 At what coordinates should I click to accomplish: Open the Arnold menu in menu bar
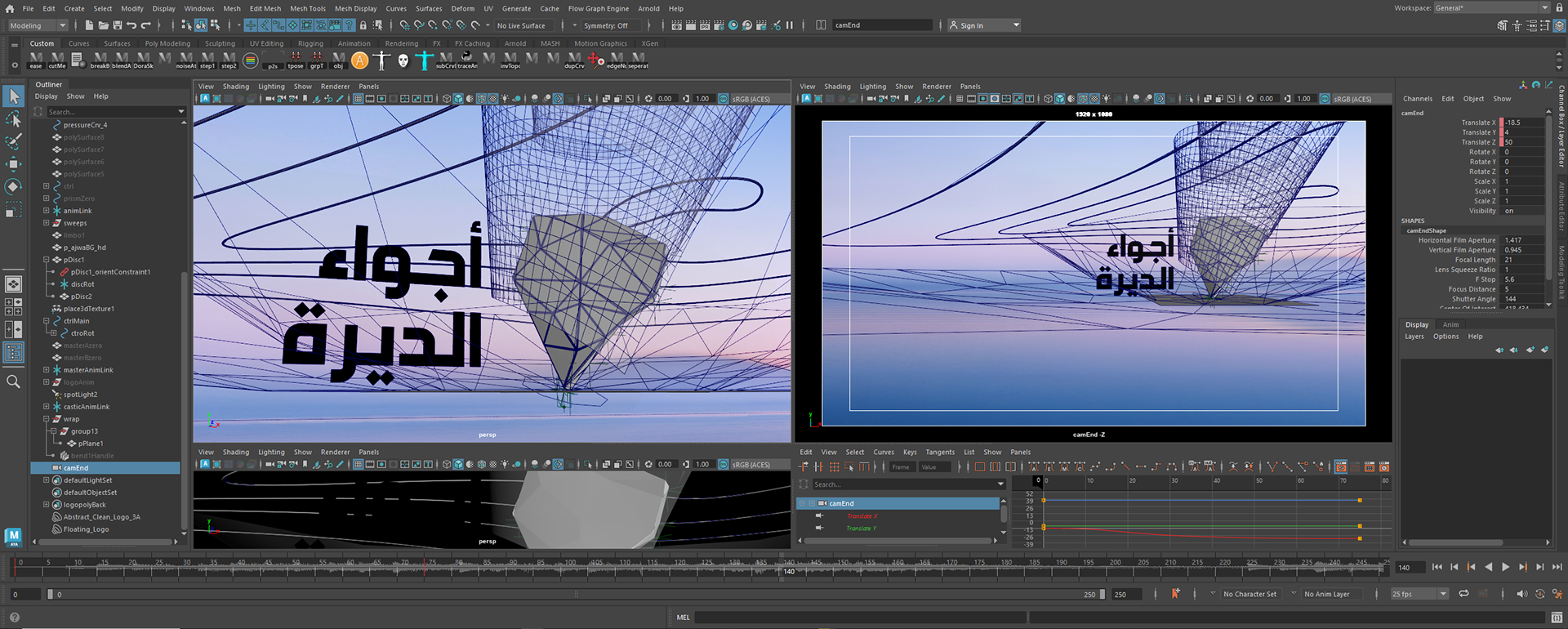click(648, 9)
